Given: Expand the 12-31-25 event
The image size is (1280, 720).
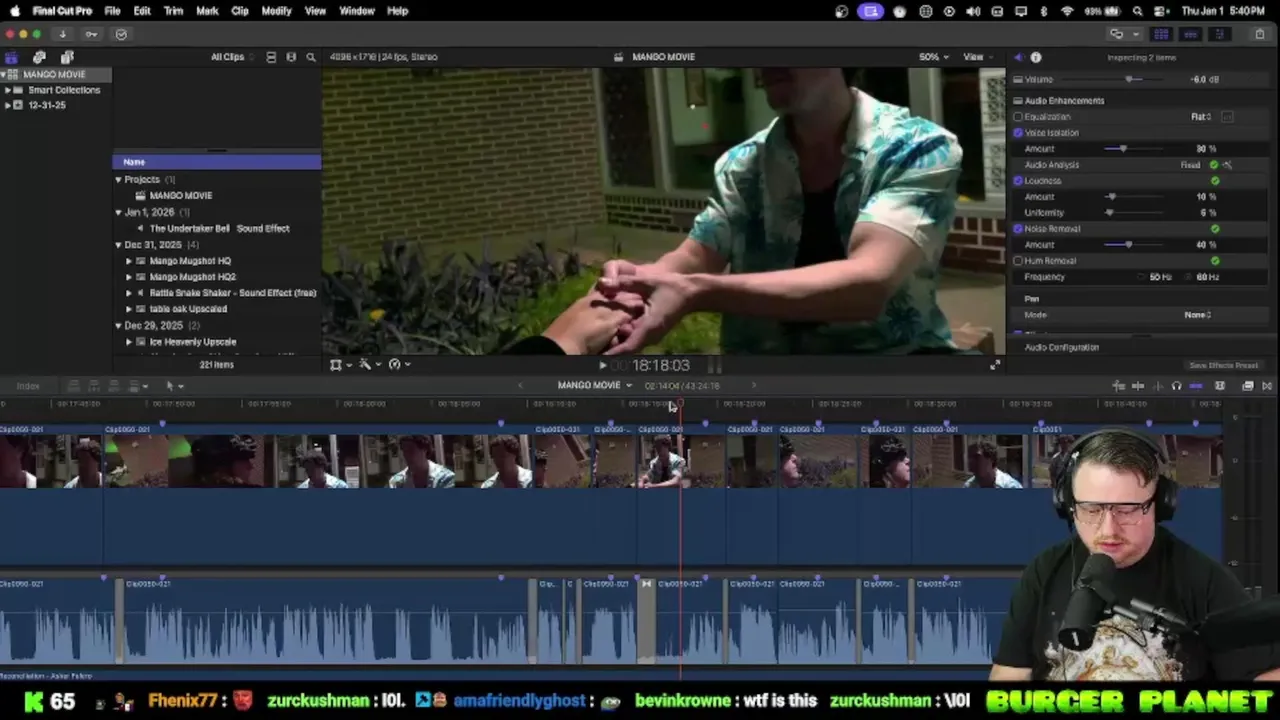Looking at the screenshot, I should click(x=8, y=105).
